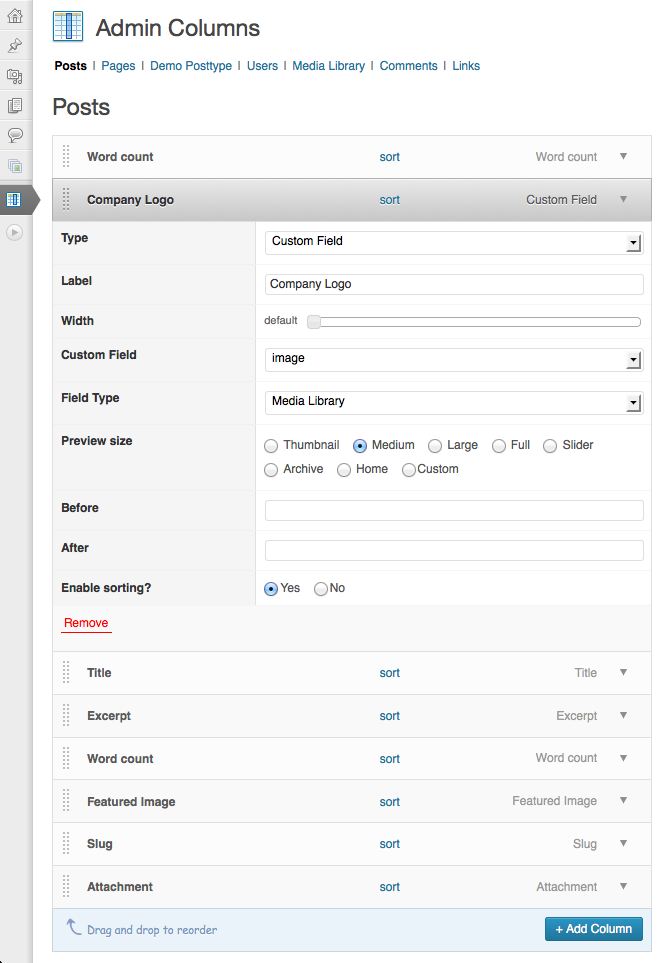Open the Type dropdown showing Custom Field

point(454,243)
